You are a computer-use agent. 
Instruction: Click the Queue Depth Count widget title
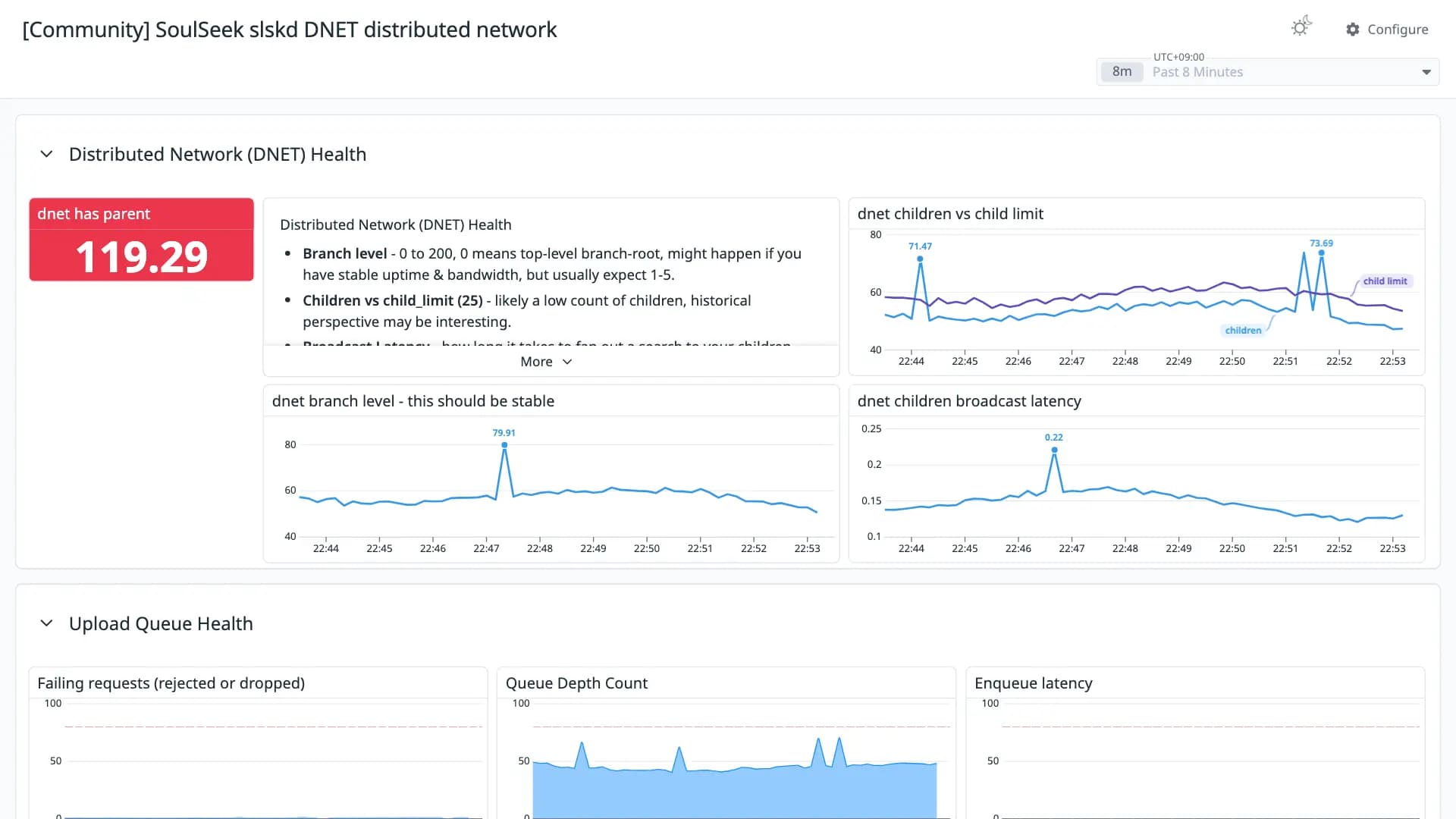(576, 683)
